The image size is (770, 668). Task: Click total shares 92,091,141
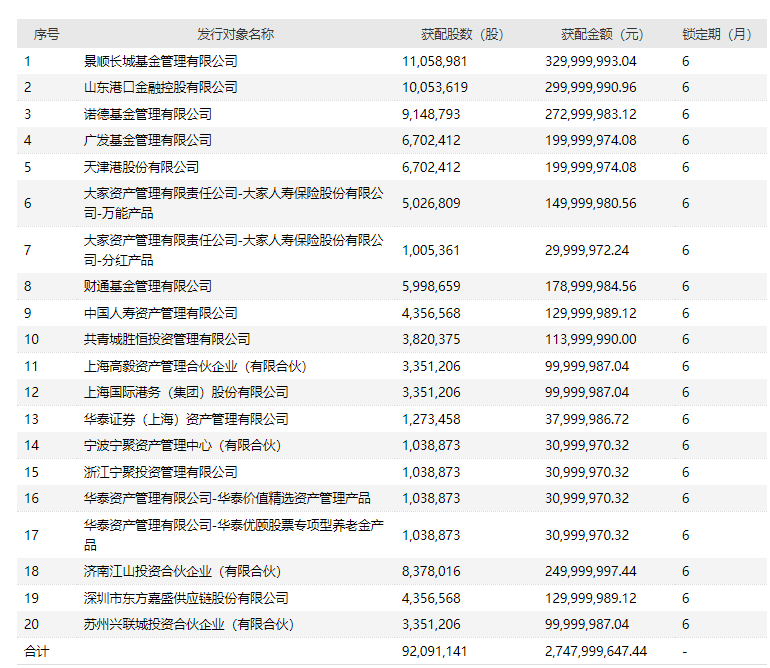click(435, 652)
